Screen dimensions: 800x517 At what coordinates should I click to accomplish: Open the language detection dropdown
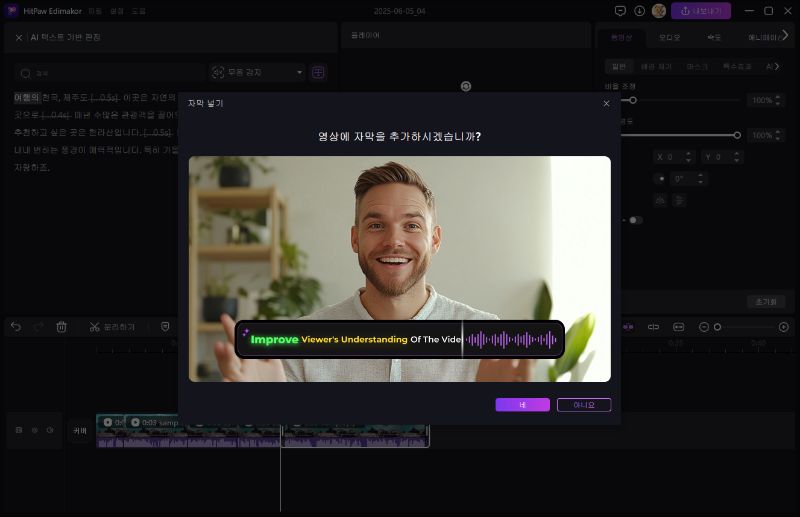coord(257,72)
